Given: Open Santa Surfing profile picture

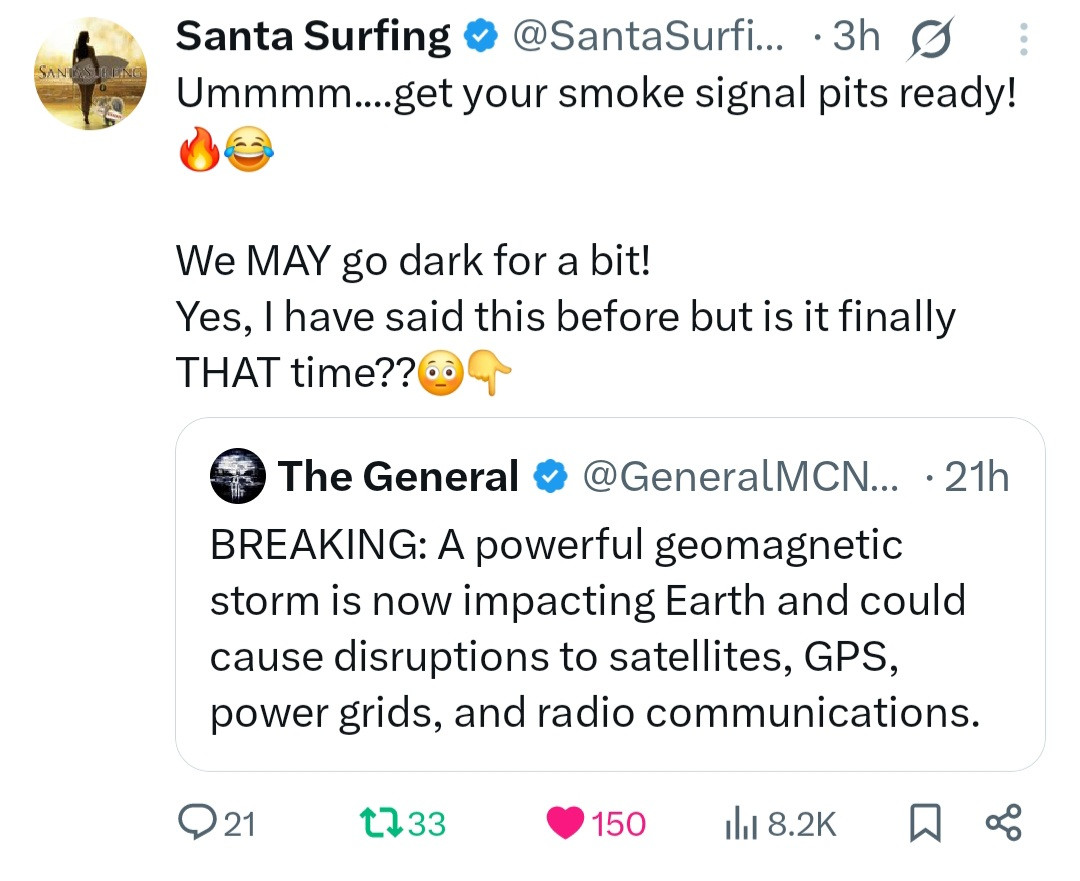Looking at the screenshot, I should tap(90, 73).
